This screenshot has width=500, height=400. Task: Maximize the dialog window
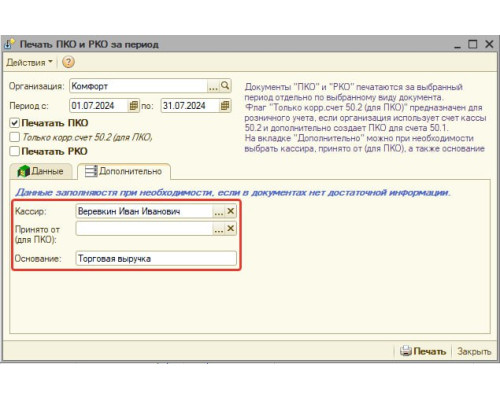point(473,44)
